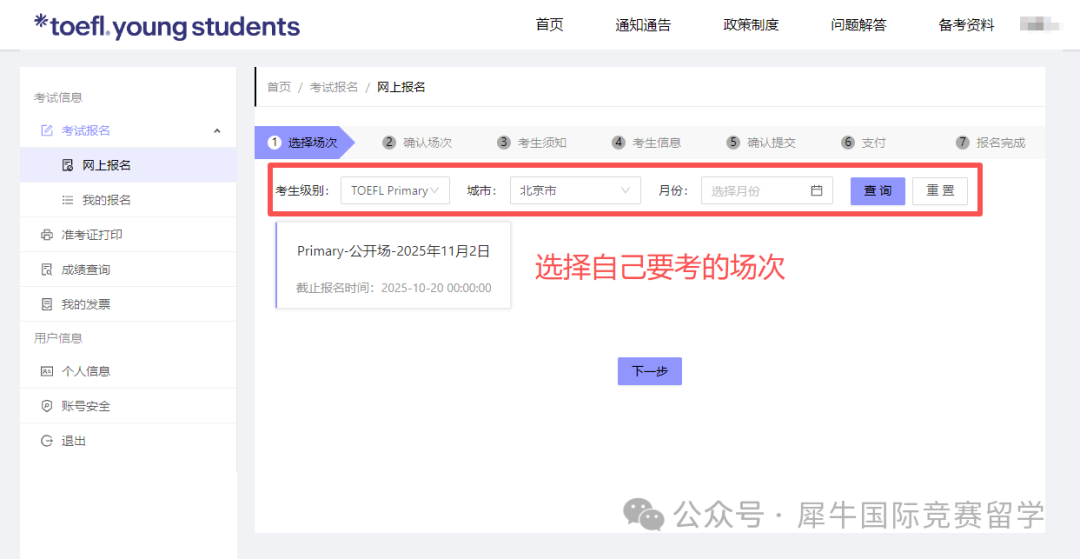
Task: Open 通知通告 in top navigation
Action: pyautogui.click(x=643, y=25)
